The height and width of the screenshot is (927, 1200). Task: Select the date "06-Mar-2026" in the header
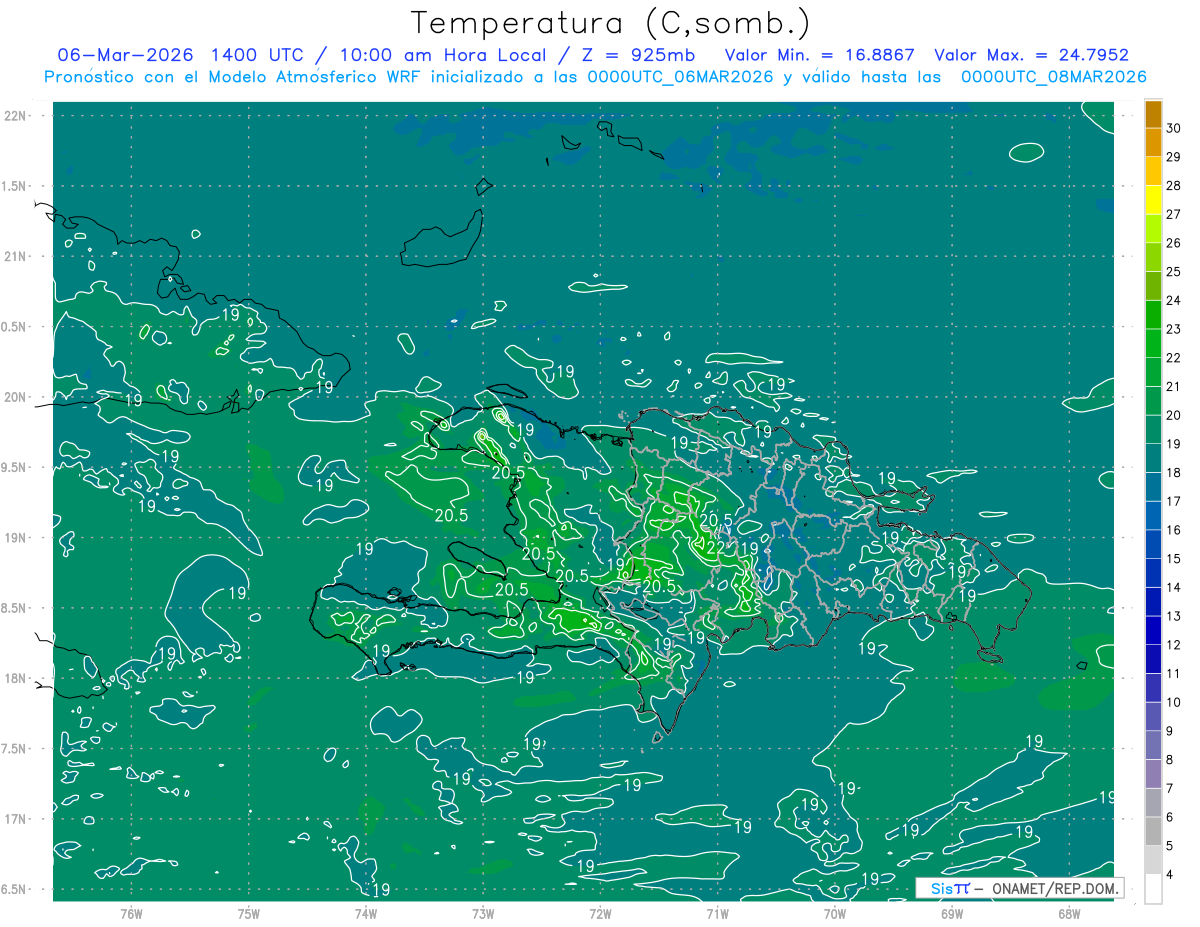pyautogui.click(x=125, y=55)
